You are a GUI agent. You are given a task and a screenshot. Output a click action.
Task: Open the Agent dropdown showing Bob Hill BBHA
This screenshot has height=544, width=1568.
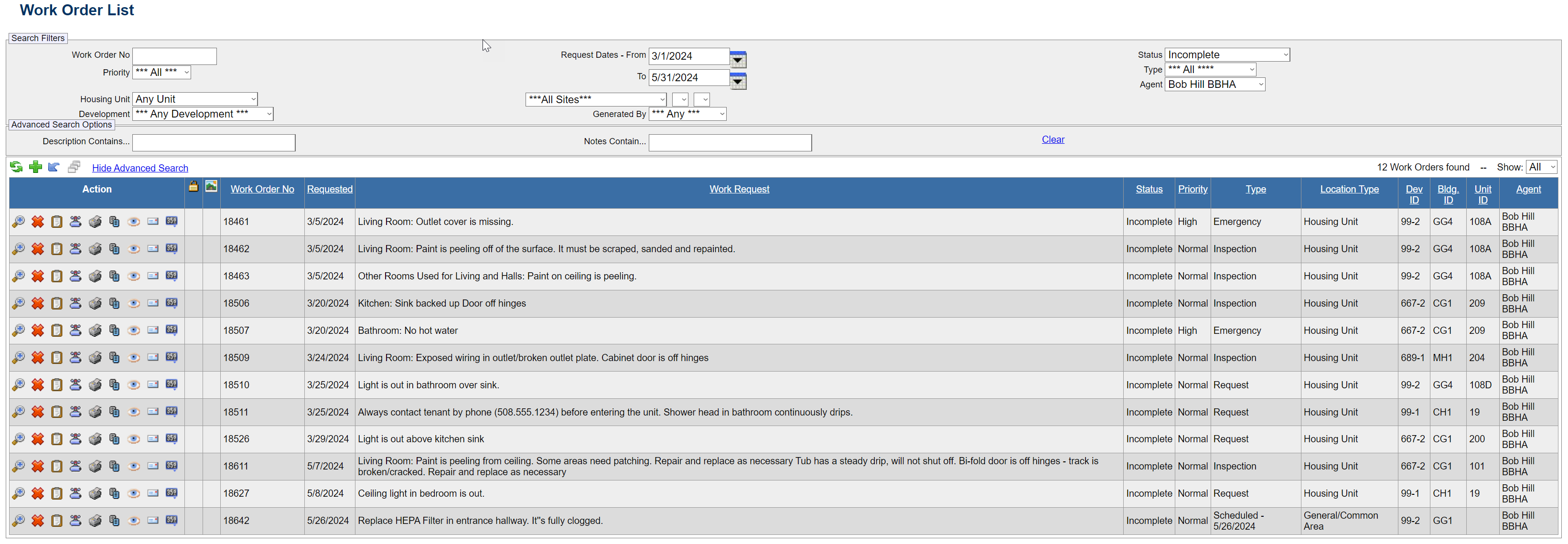[1214, 85]
